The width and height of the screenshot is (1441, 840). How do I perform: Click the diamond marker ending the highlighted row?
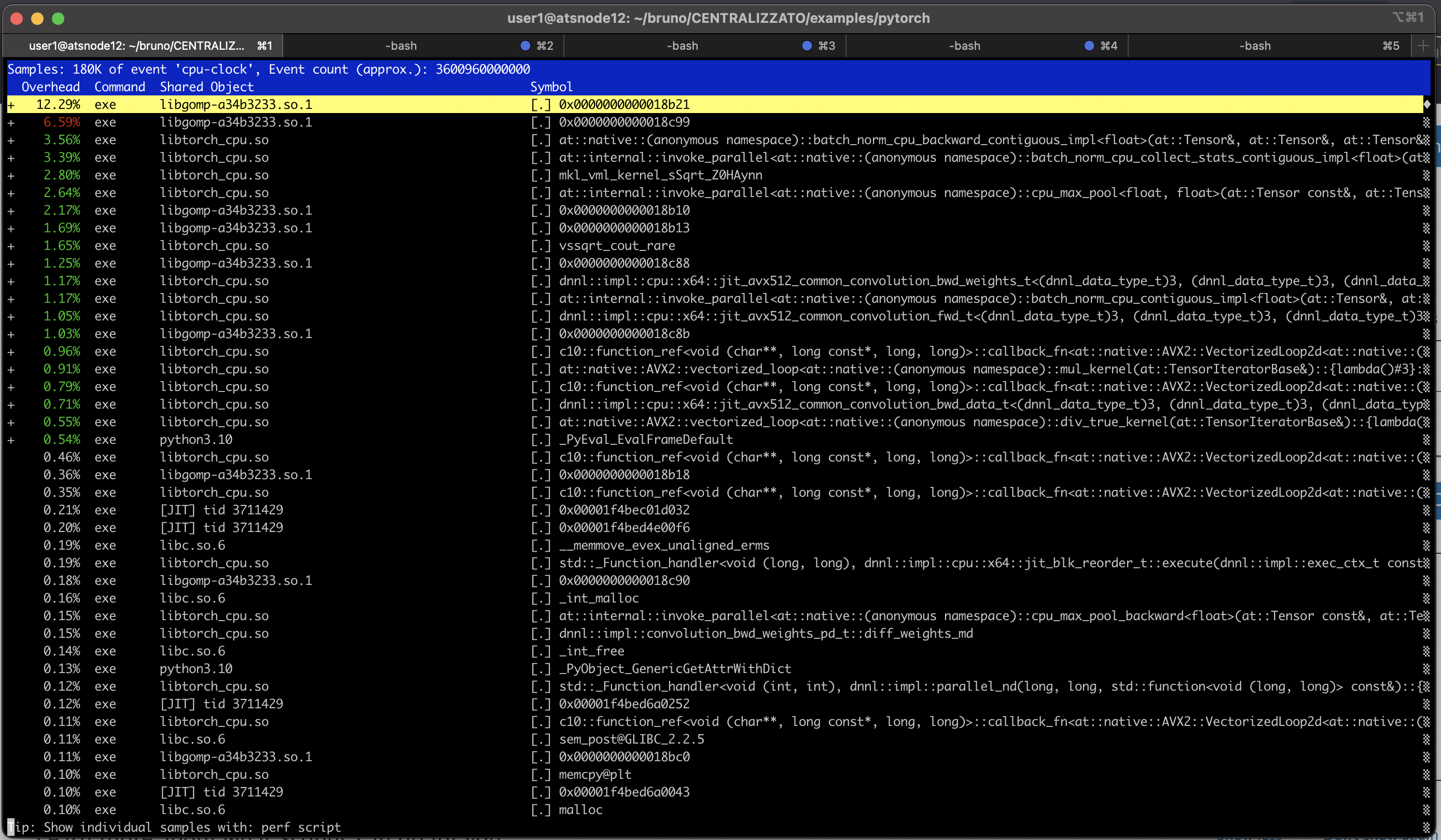click(1428, 104)
